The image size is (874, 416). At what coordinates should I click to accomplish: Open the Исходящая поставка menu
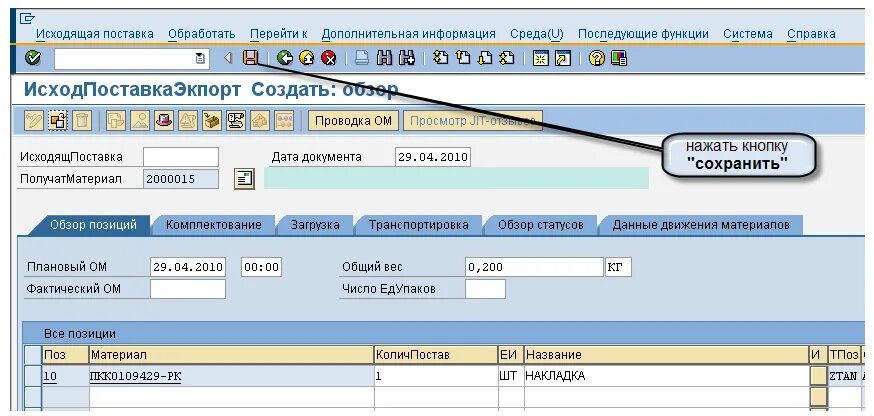95,34
